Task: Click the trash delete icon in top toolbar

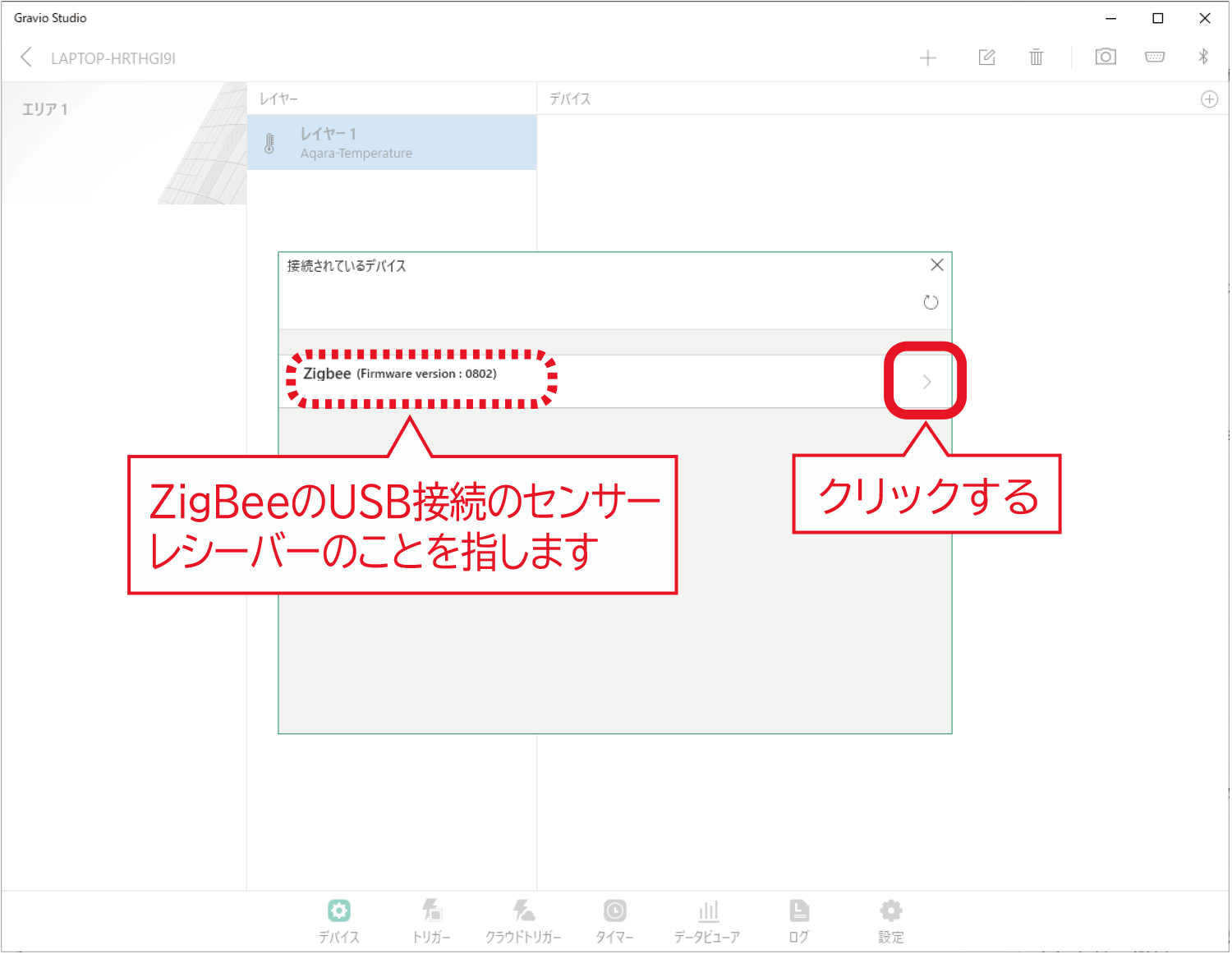Action: pyautogui.click(x=1037, y=57)
